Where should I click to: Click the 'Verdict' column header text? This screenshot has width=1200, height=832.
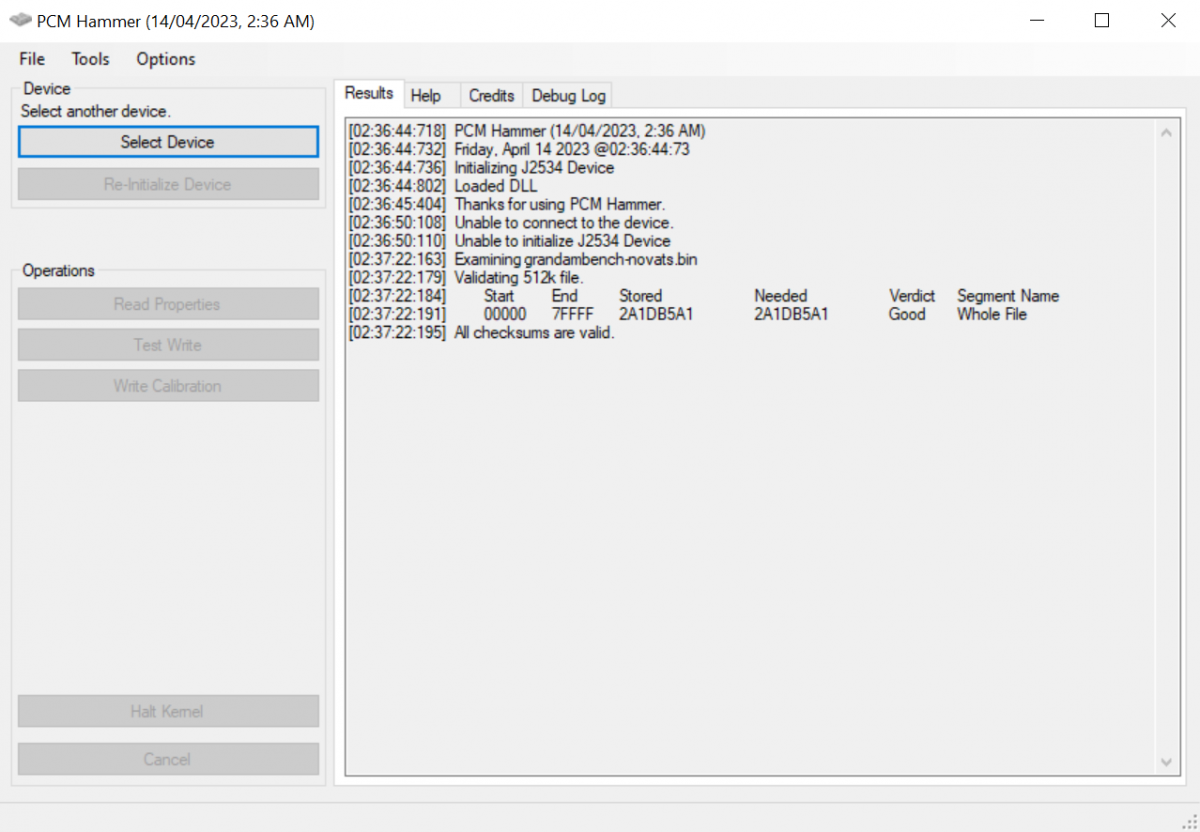[x=912, y=296]
